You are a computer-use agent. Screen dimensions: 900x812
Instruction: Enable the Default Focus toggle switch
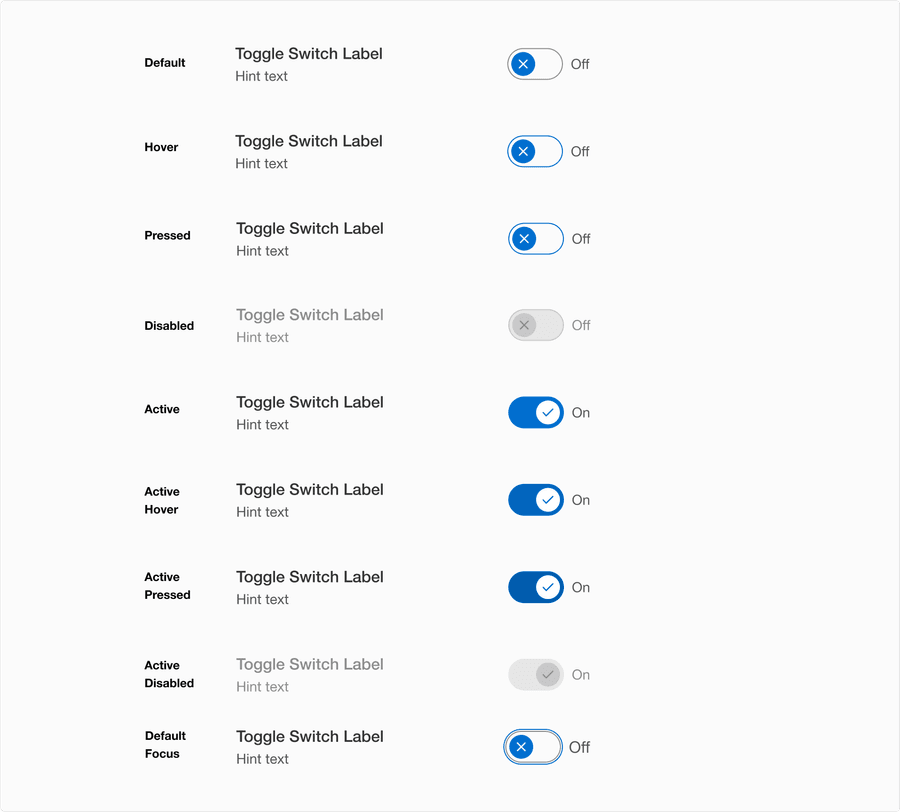(532, 747)
